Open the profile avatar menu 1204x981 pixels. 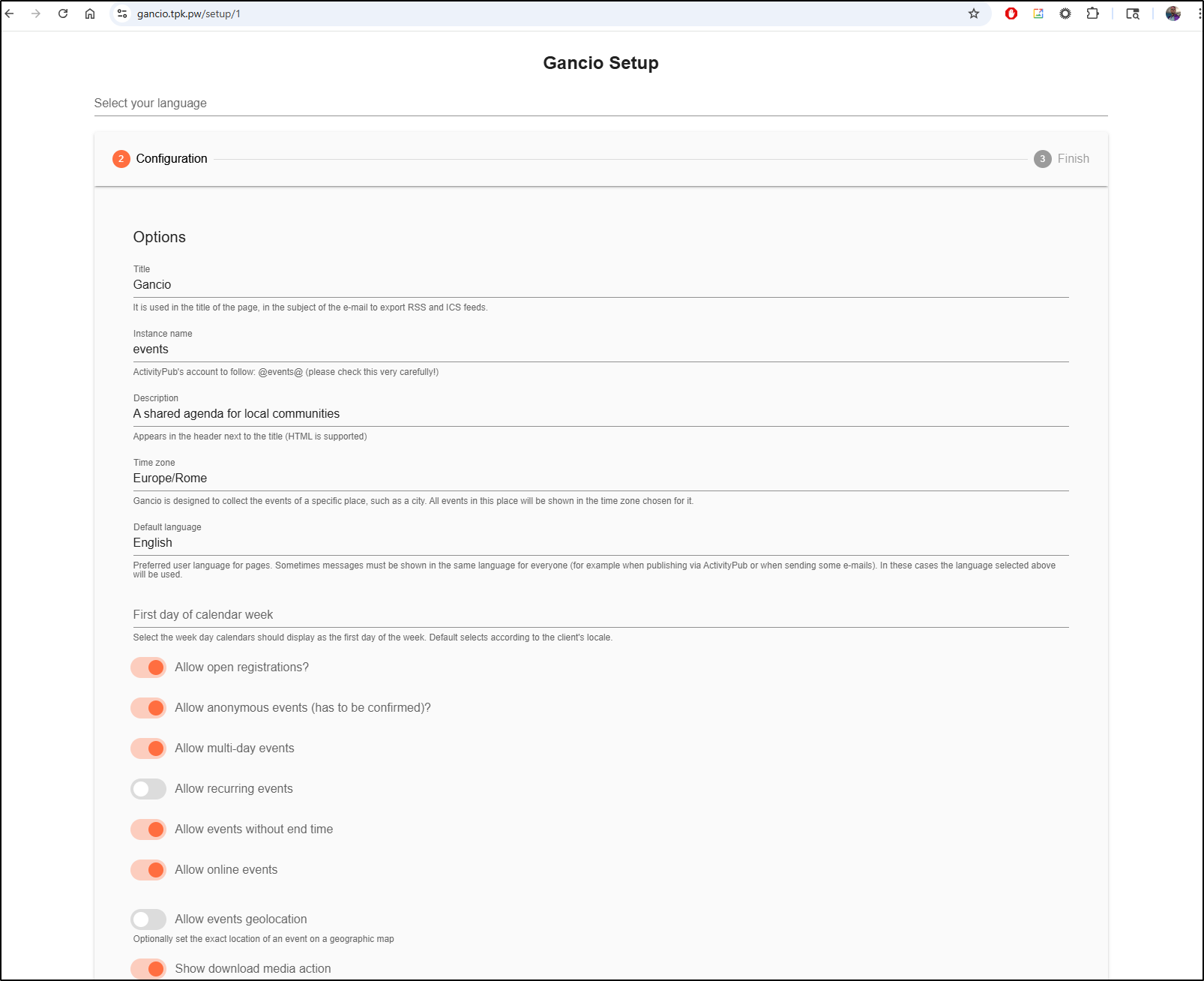pyautogui.click(x=1173, y=13)
